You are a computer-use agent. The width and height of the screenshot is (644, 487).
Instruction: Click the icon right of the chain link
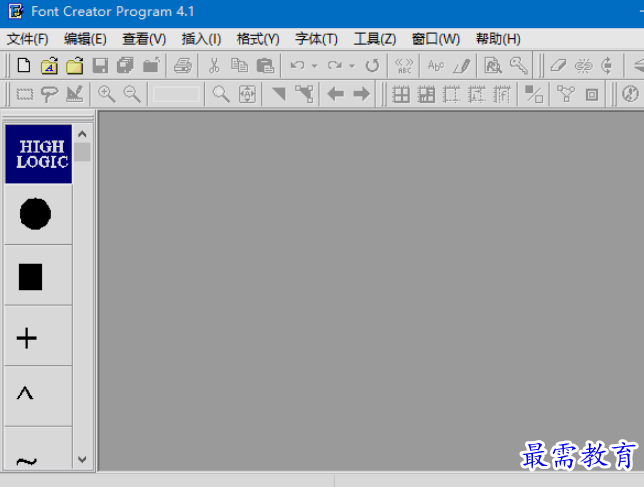click(x=607, y=66)
